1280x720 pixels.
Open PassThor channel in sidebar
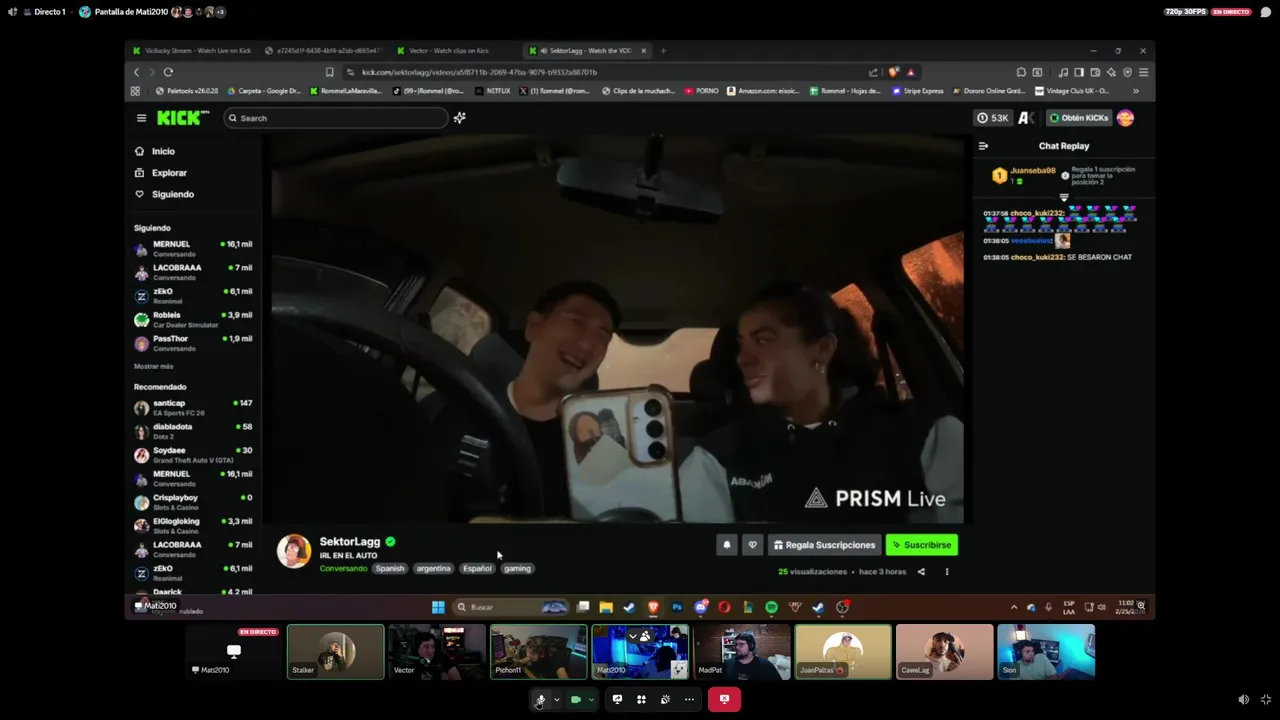194,343
